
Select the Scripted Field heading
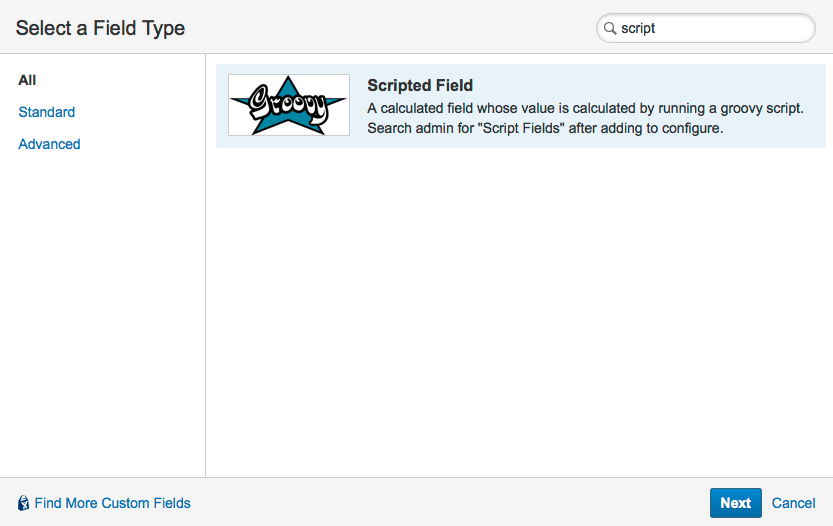pyautogui.click(x=420, y=85)
